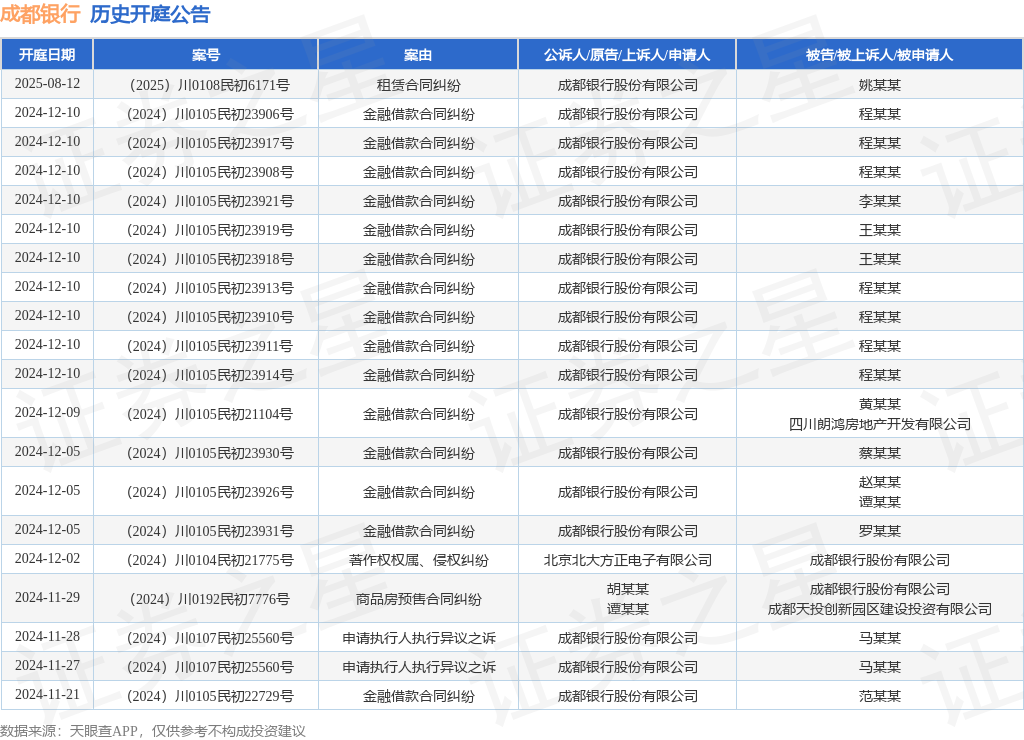Select case number (2024)川0105民初23910号
This screenshot has width=1024, height=740.
(x=210, y=317)
